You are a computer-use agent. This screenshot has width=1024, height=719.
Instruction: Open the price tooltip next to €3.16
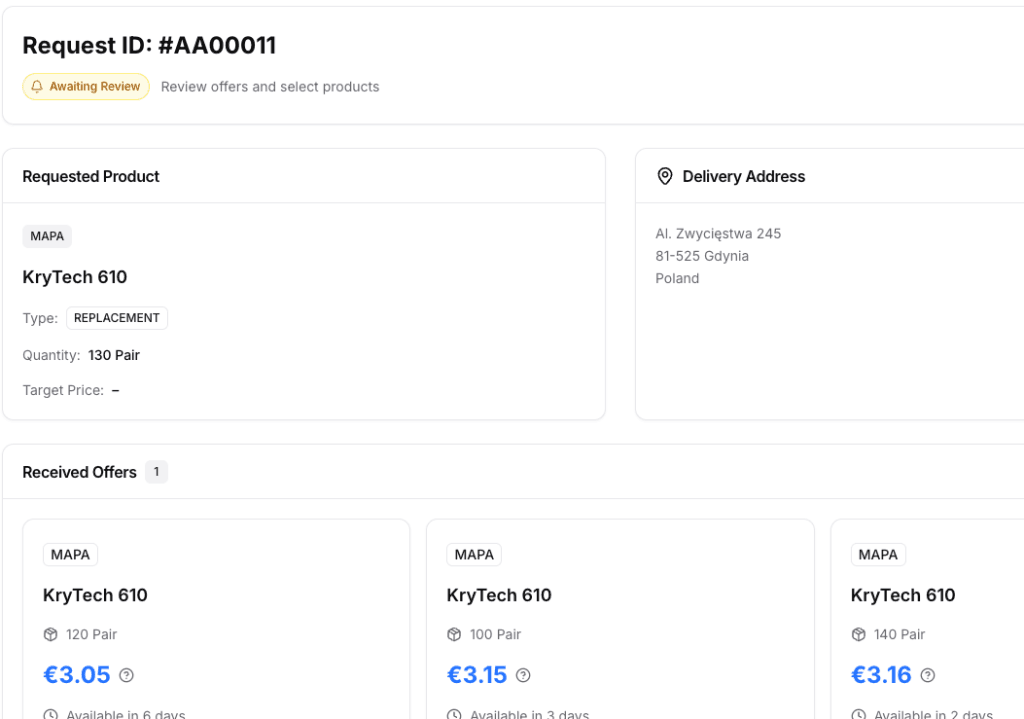(x=927, y=675)
